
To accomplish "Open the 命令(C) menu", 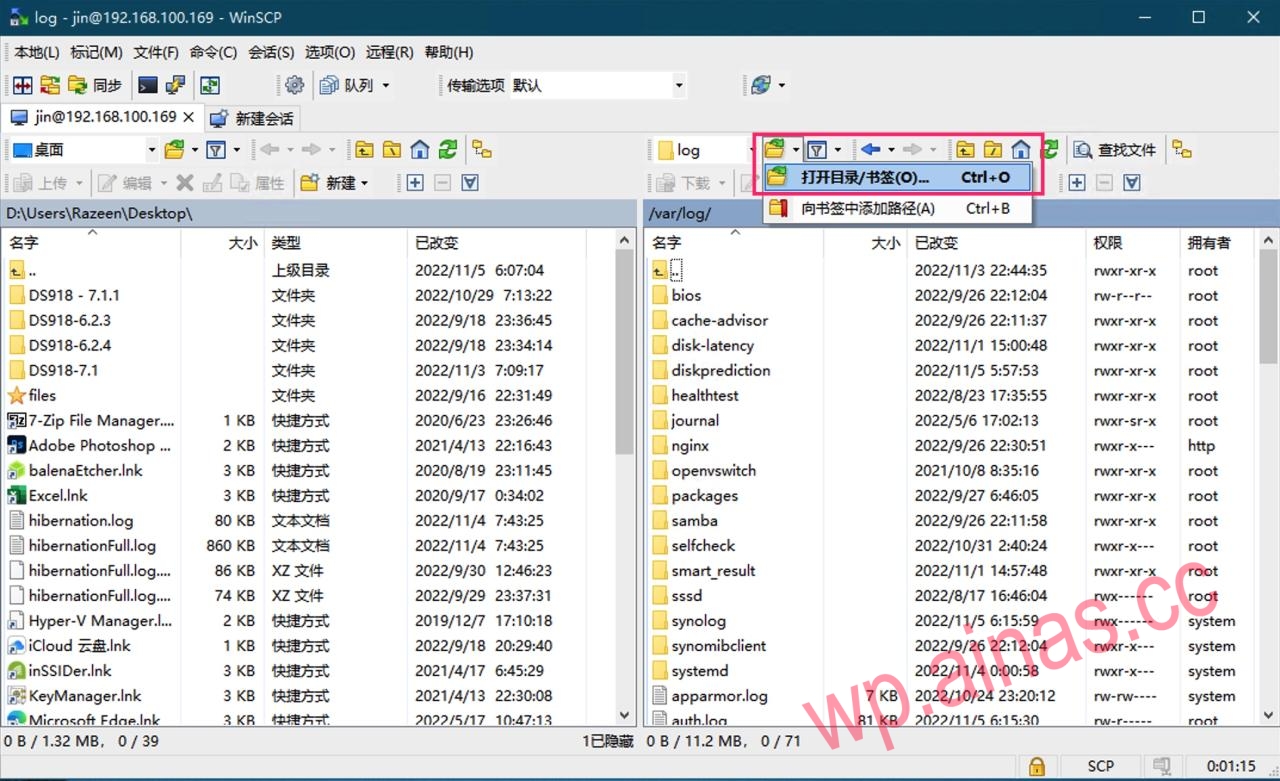I will [x=213, y=52].
